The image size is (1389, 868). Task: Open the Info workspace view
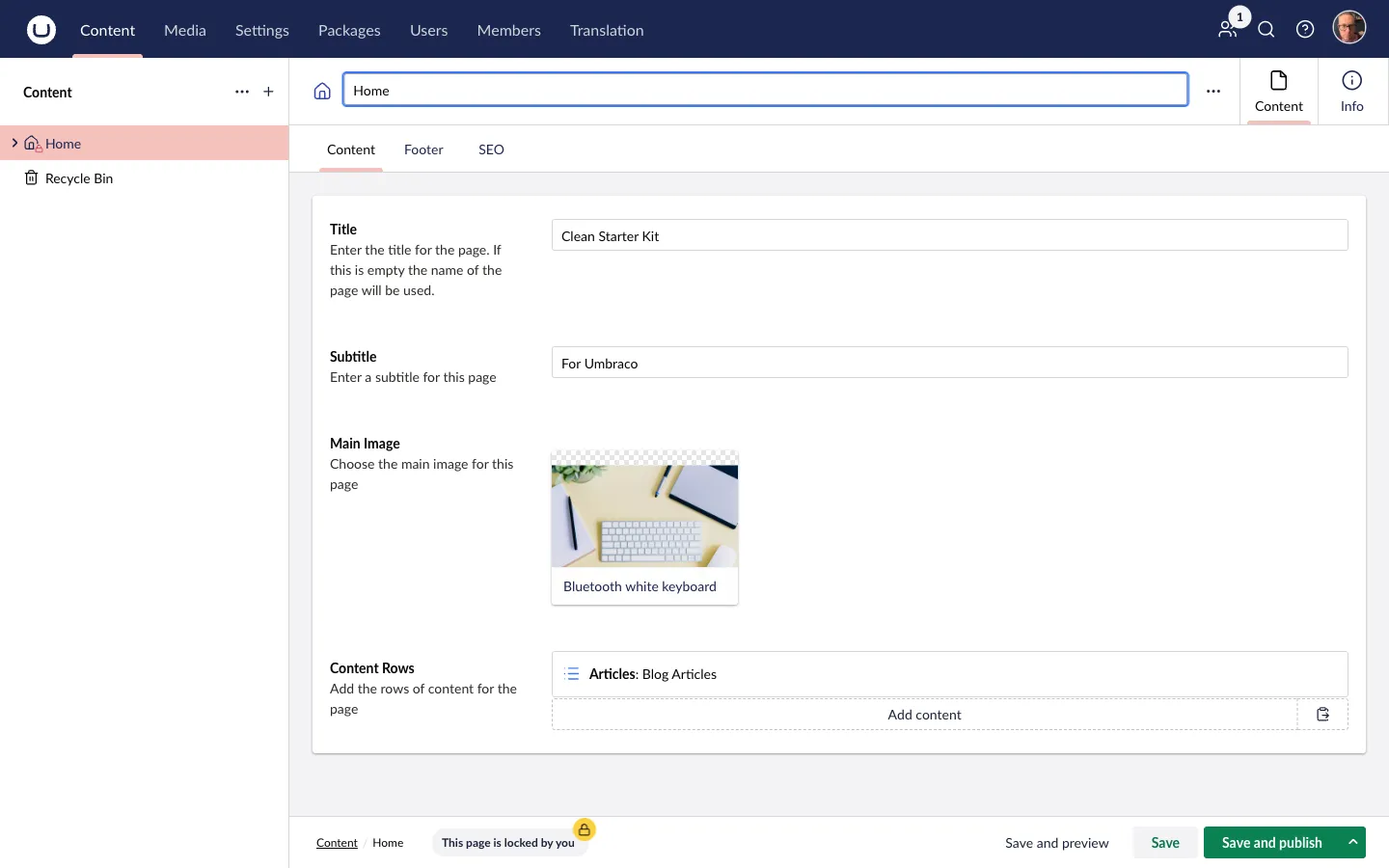[1351, 92]
